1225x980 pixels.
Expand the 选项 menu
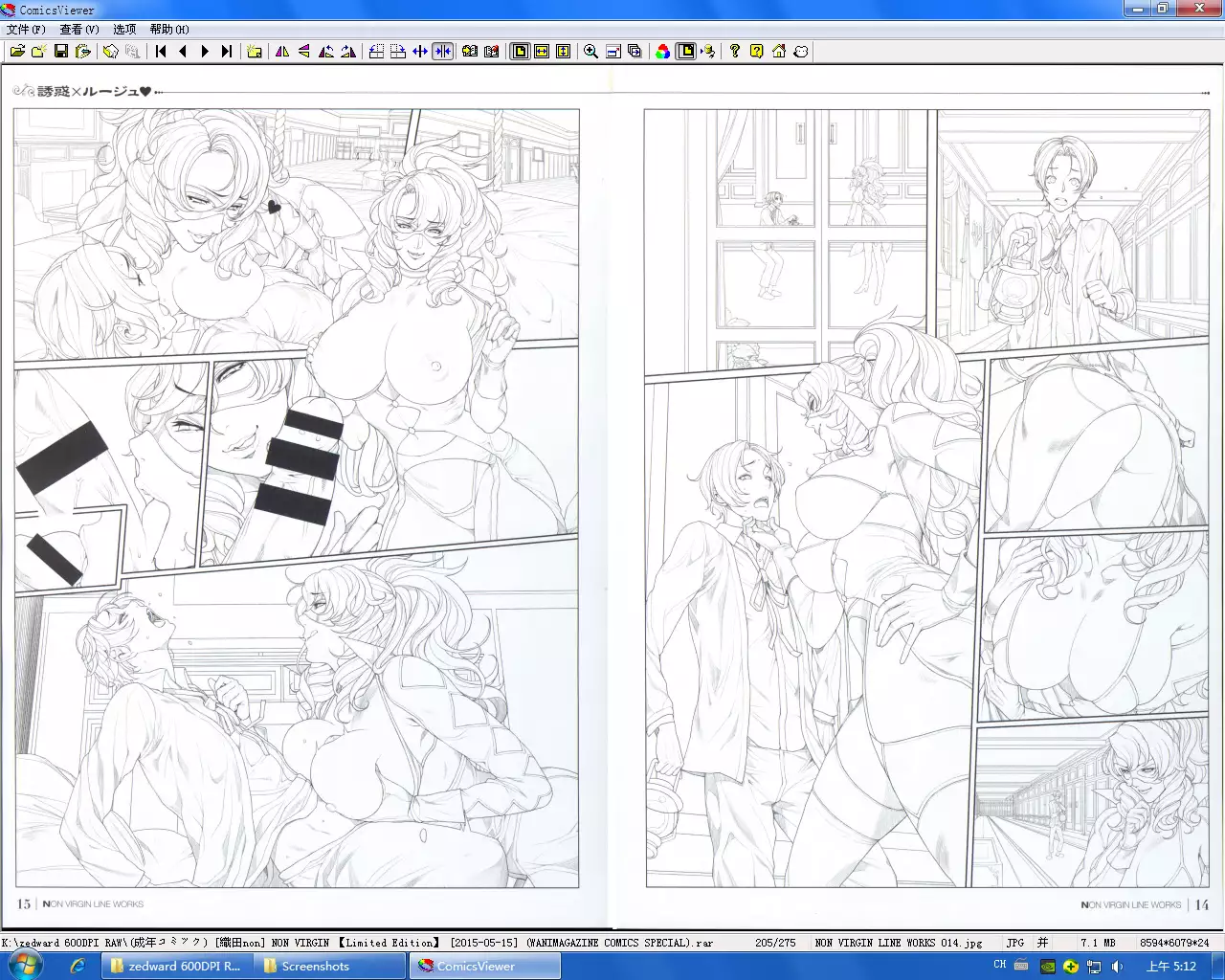pos(124,30)
